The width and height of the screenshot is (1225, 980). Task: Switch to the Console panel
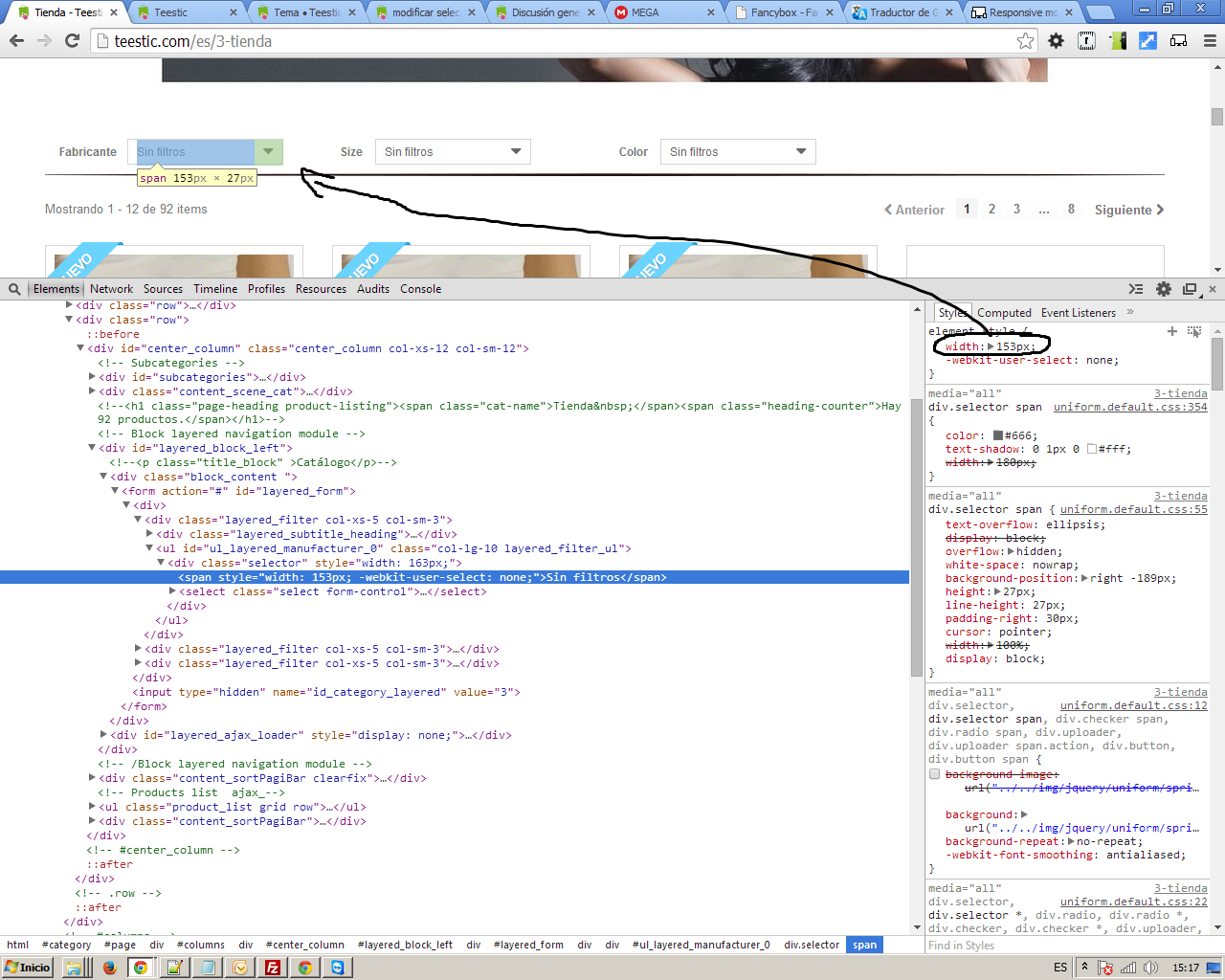[x=421, y=289]
